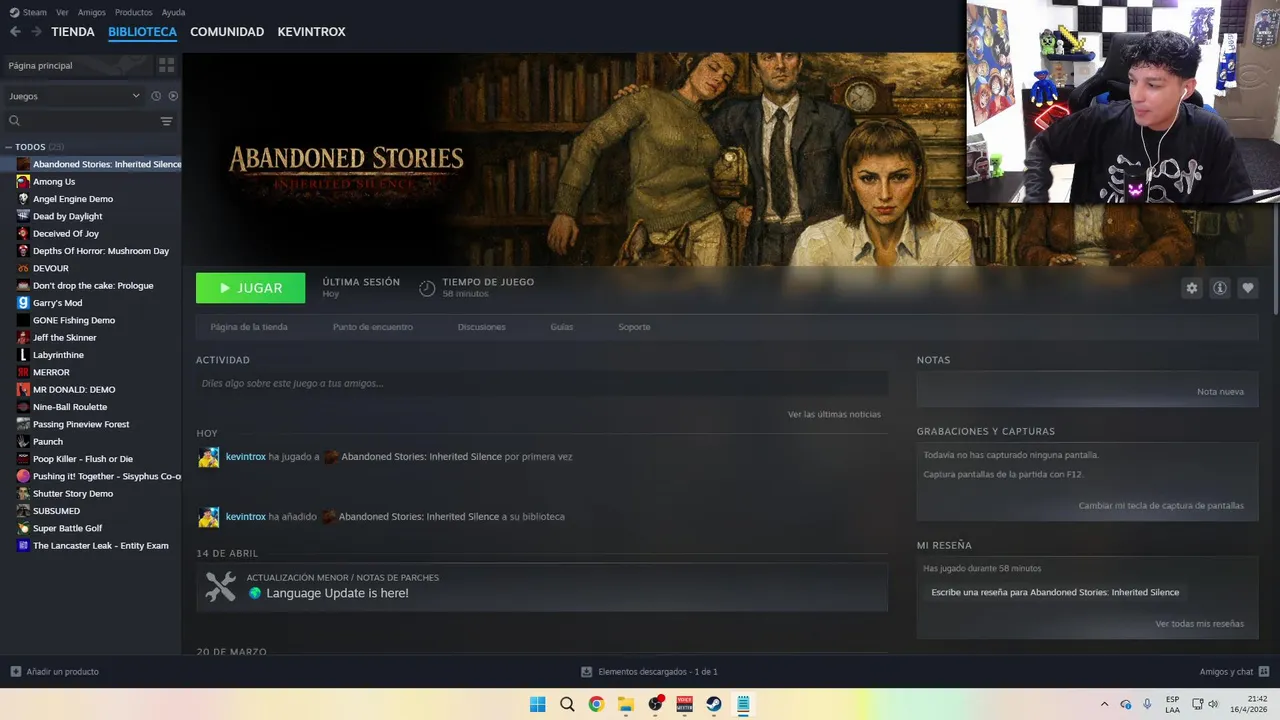Collapse the TODOS games list

pos(9,147)
